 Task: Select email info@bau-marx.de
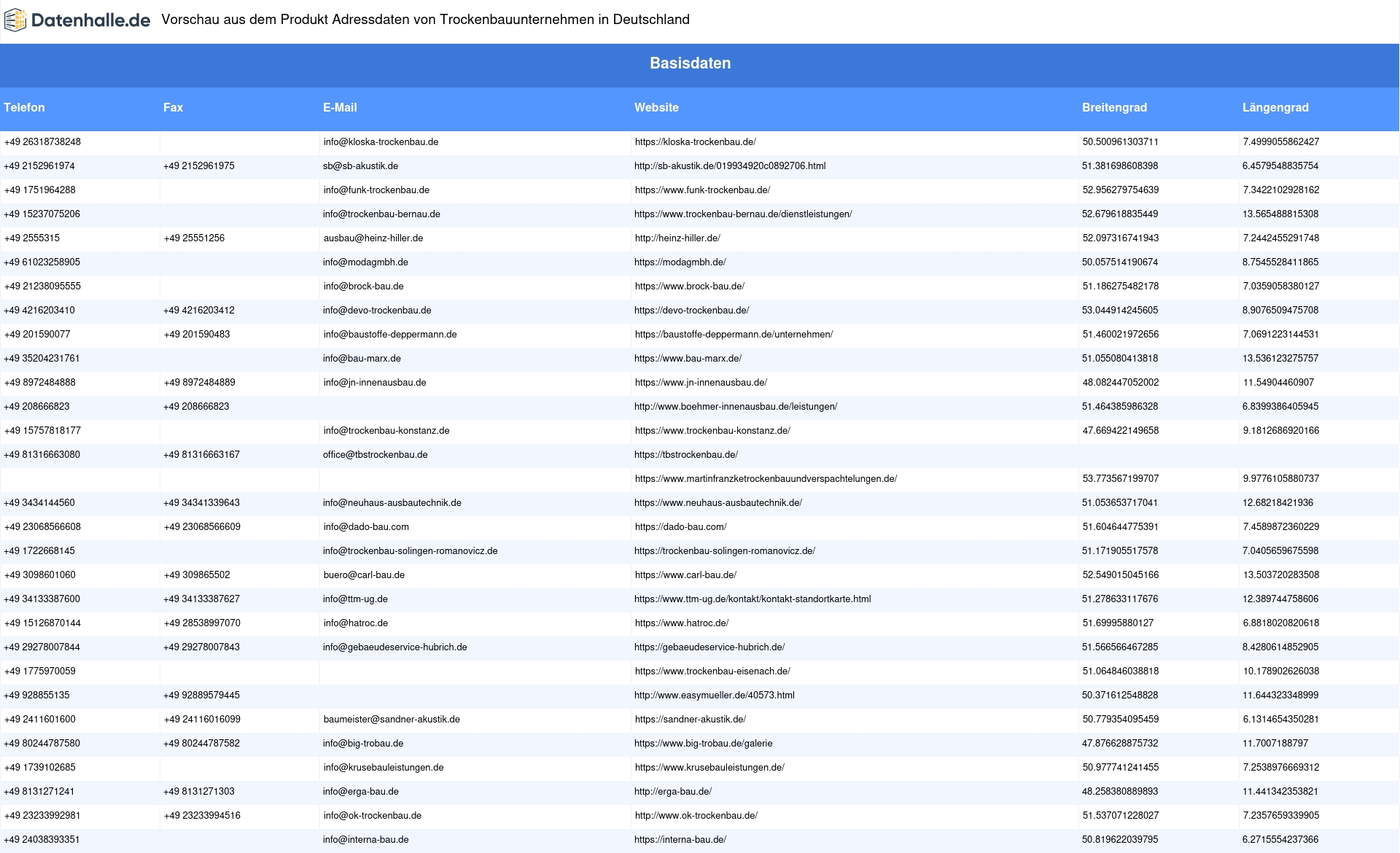coord(362,359)
